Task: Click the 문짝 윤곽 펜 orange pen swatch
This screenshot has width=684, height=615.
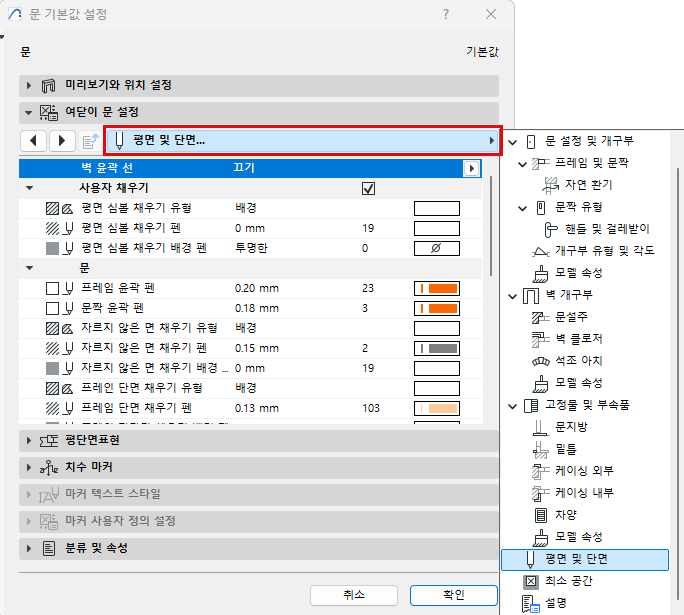Action: tap(437, 308)
